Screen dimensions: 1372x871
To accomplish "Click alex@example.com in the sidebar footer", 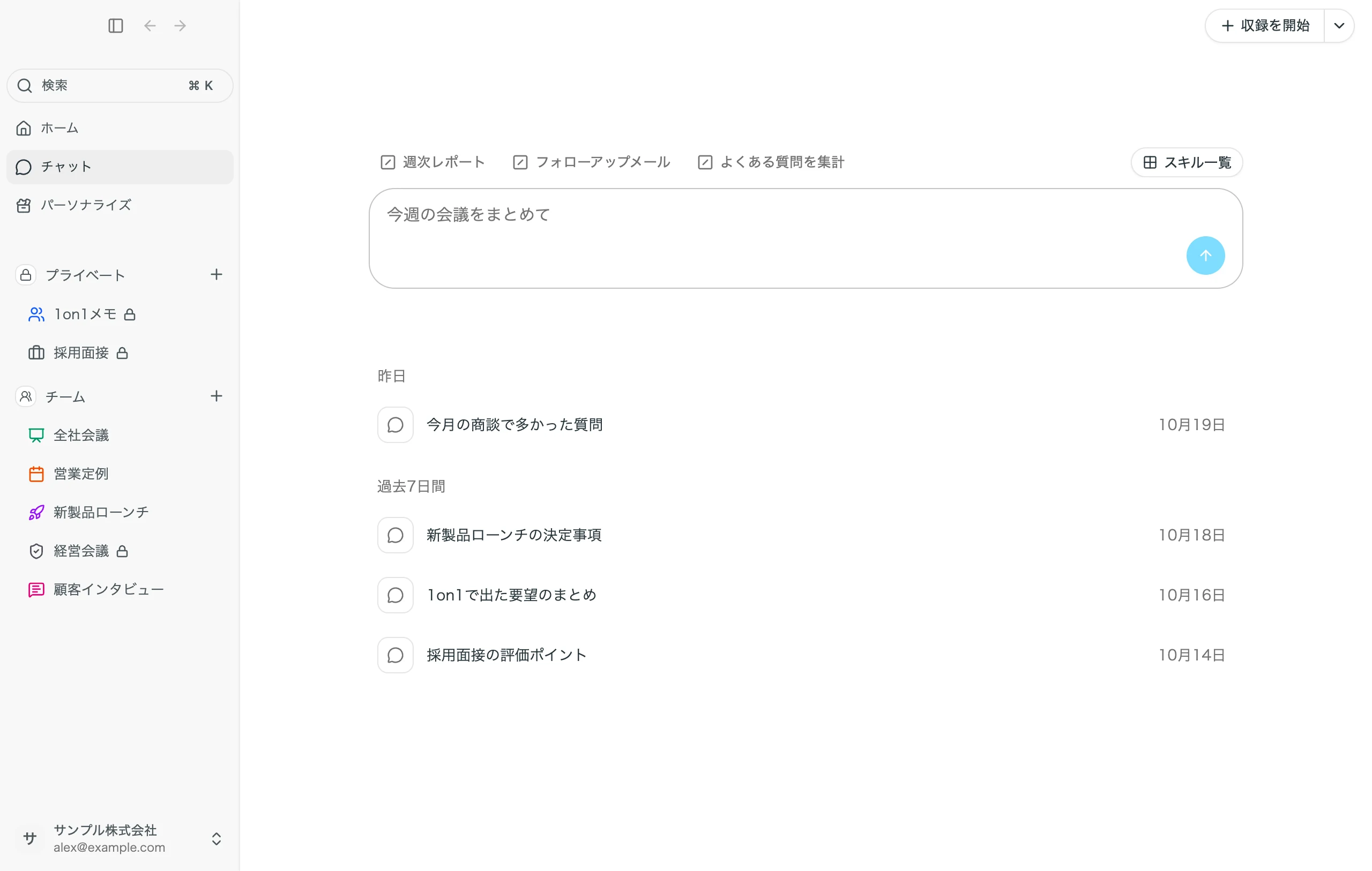I will pyautogui.click(x=109, y=847).
